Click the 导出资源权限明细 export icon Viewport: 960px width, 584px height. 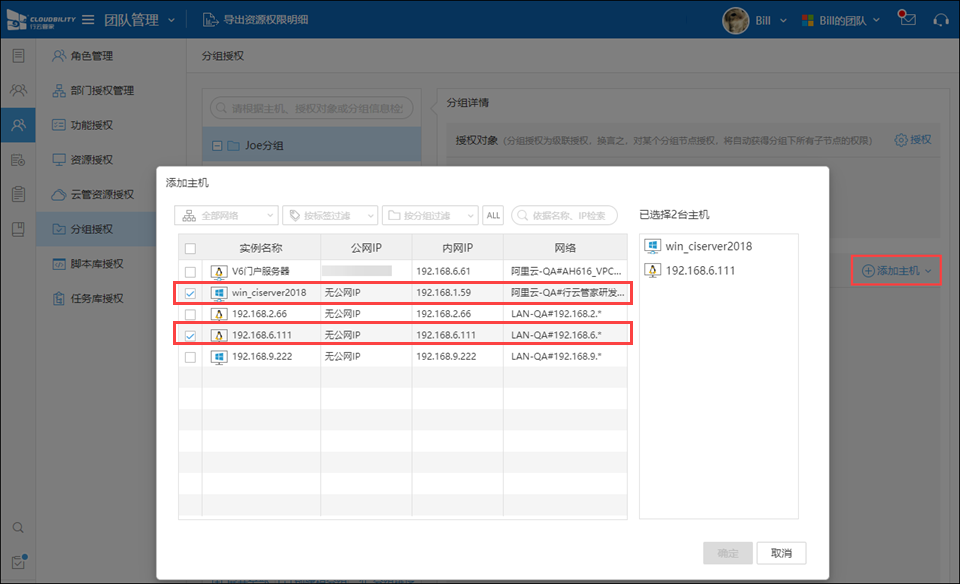210,20
